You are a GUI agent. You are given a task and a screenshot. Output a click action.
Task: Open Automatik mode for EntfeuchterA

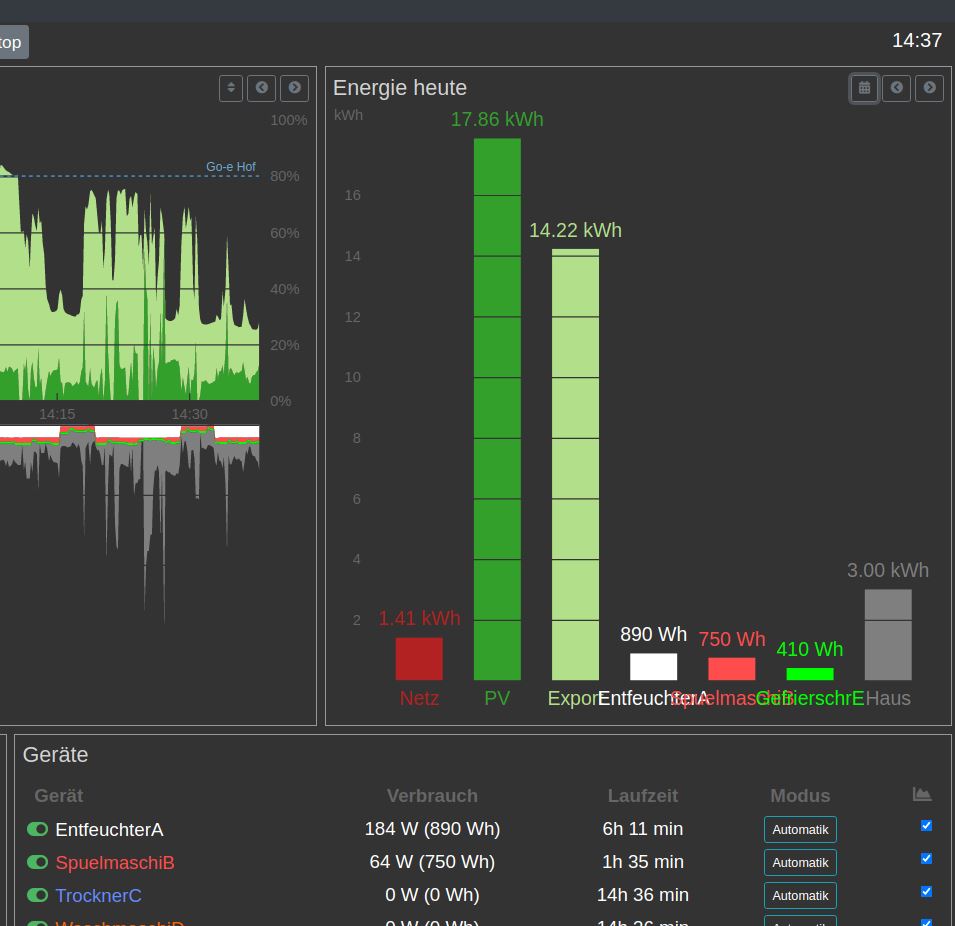(x=800, y=829)
